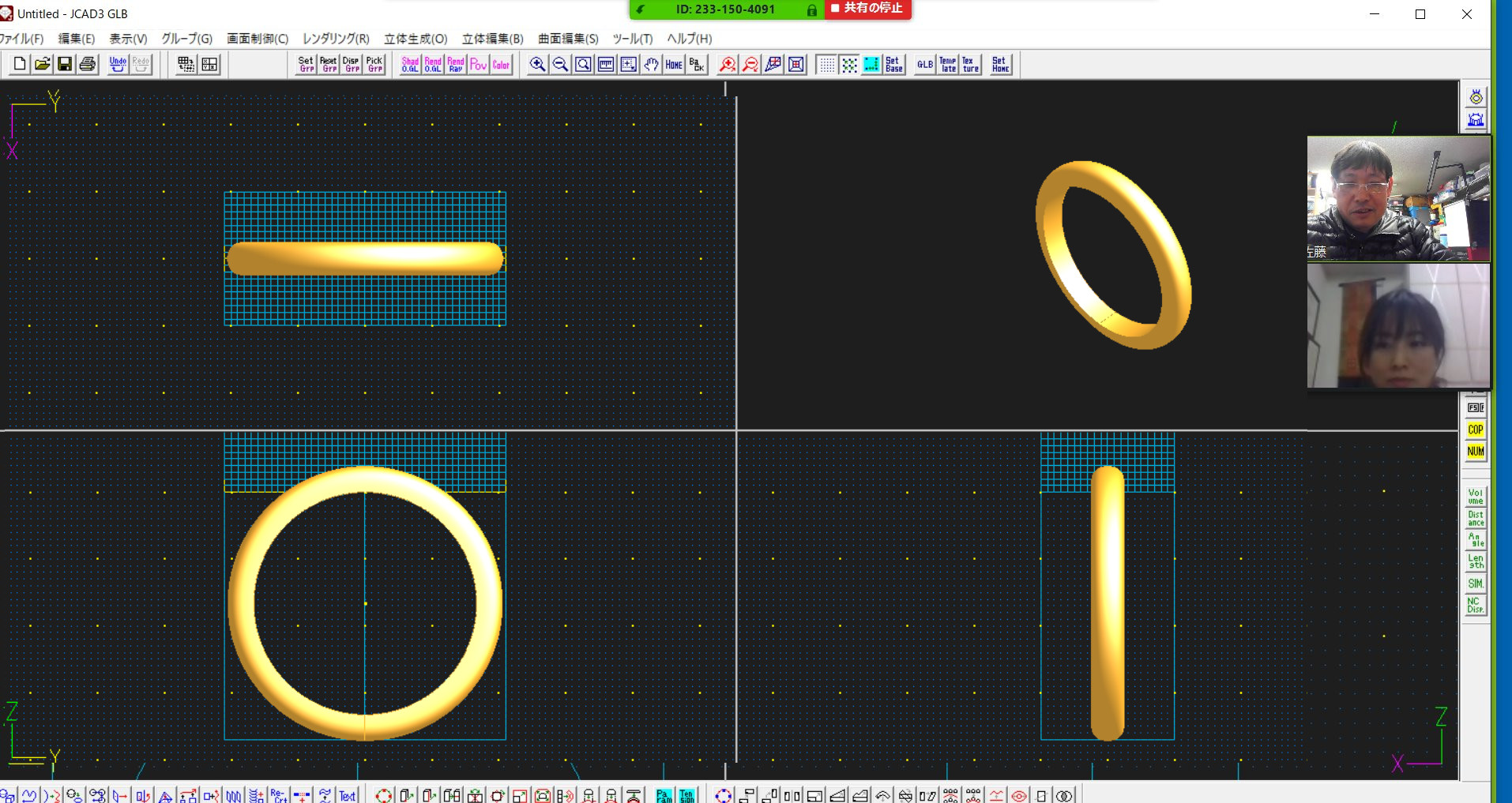
Task: Toggle the cyan dimension display button
Action: point(871,65)
